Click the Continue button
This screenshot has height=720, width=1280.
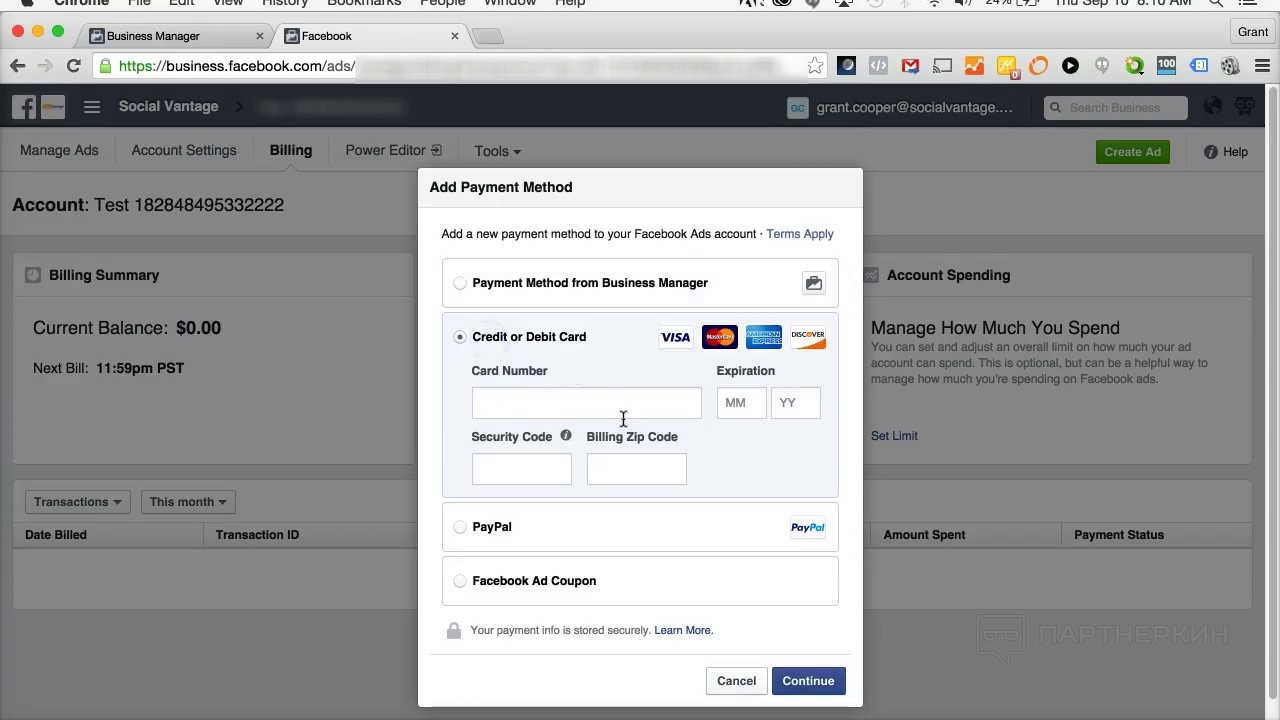click(x=808, y=681)
